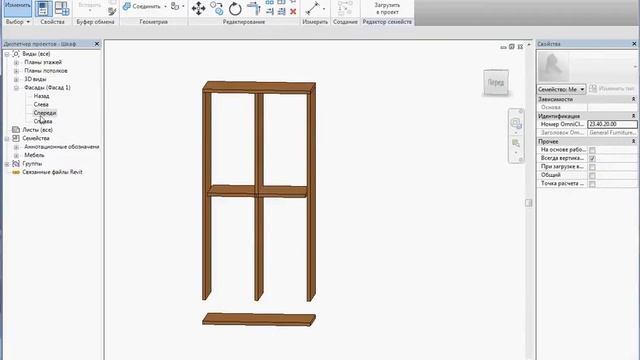This screenshot has height=360, width=640.
Task: Open the Семейство: Ме dropdown
Action: [561, 89]
